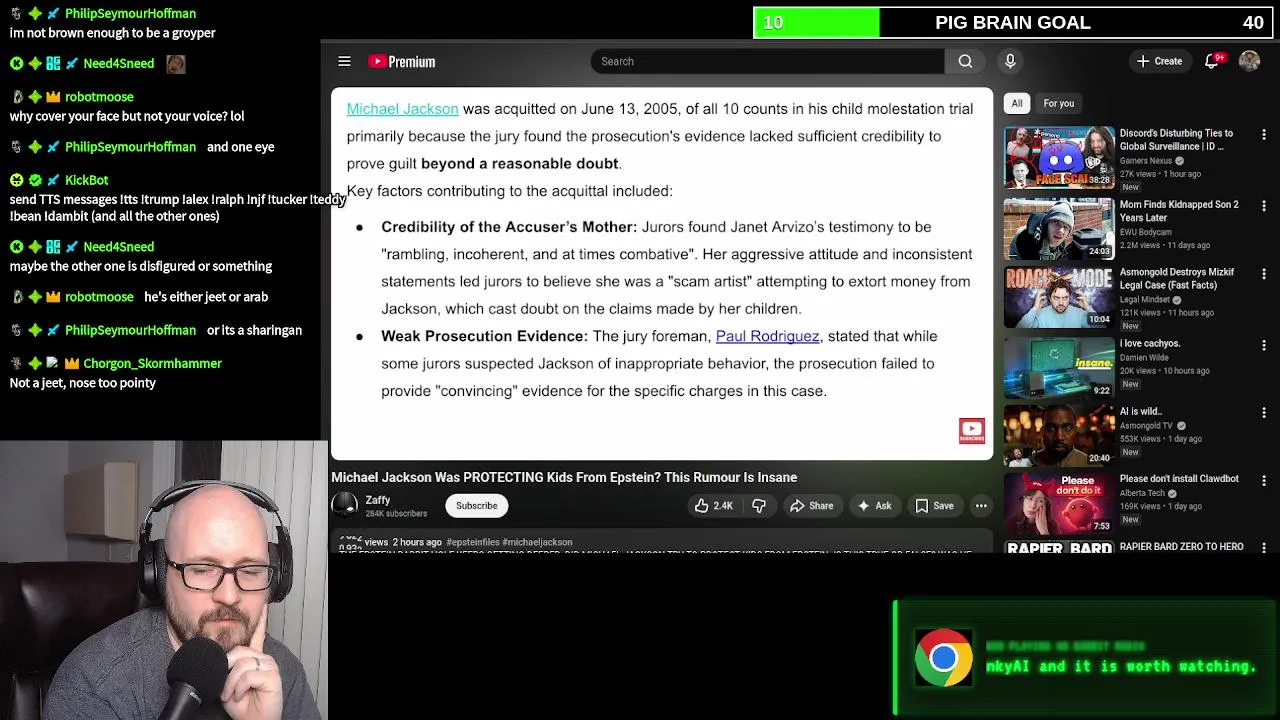
Task: Dislike the video with thumbs down
Action: point(759,506)
